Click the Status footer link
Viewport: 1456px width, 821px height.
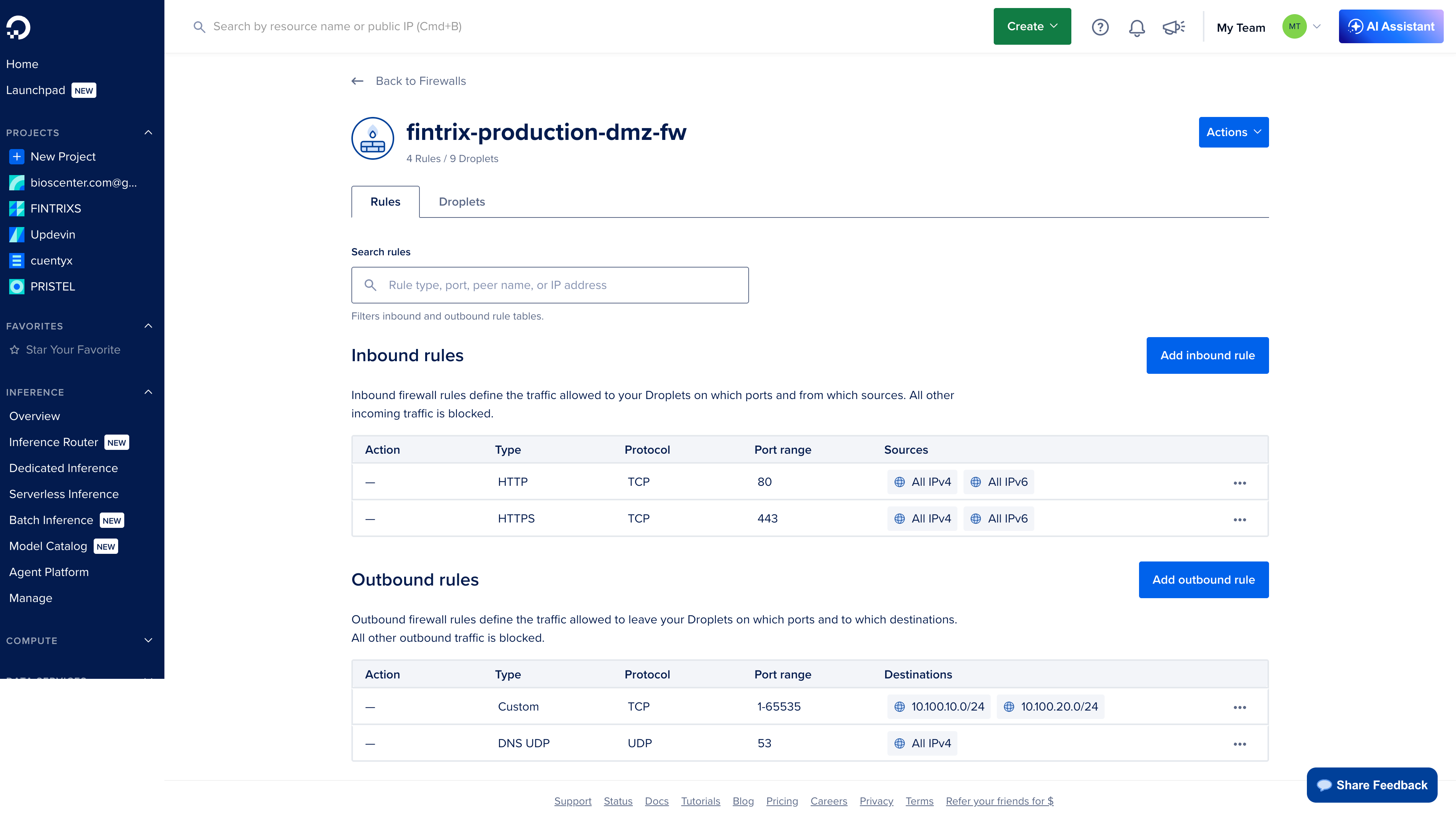(x=618, y=801)
